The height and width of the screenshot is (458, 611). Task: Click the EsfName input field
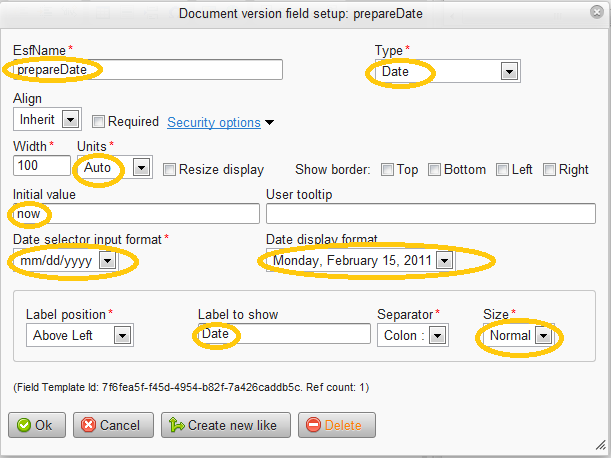(x=148, y=70)
